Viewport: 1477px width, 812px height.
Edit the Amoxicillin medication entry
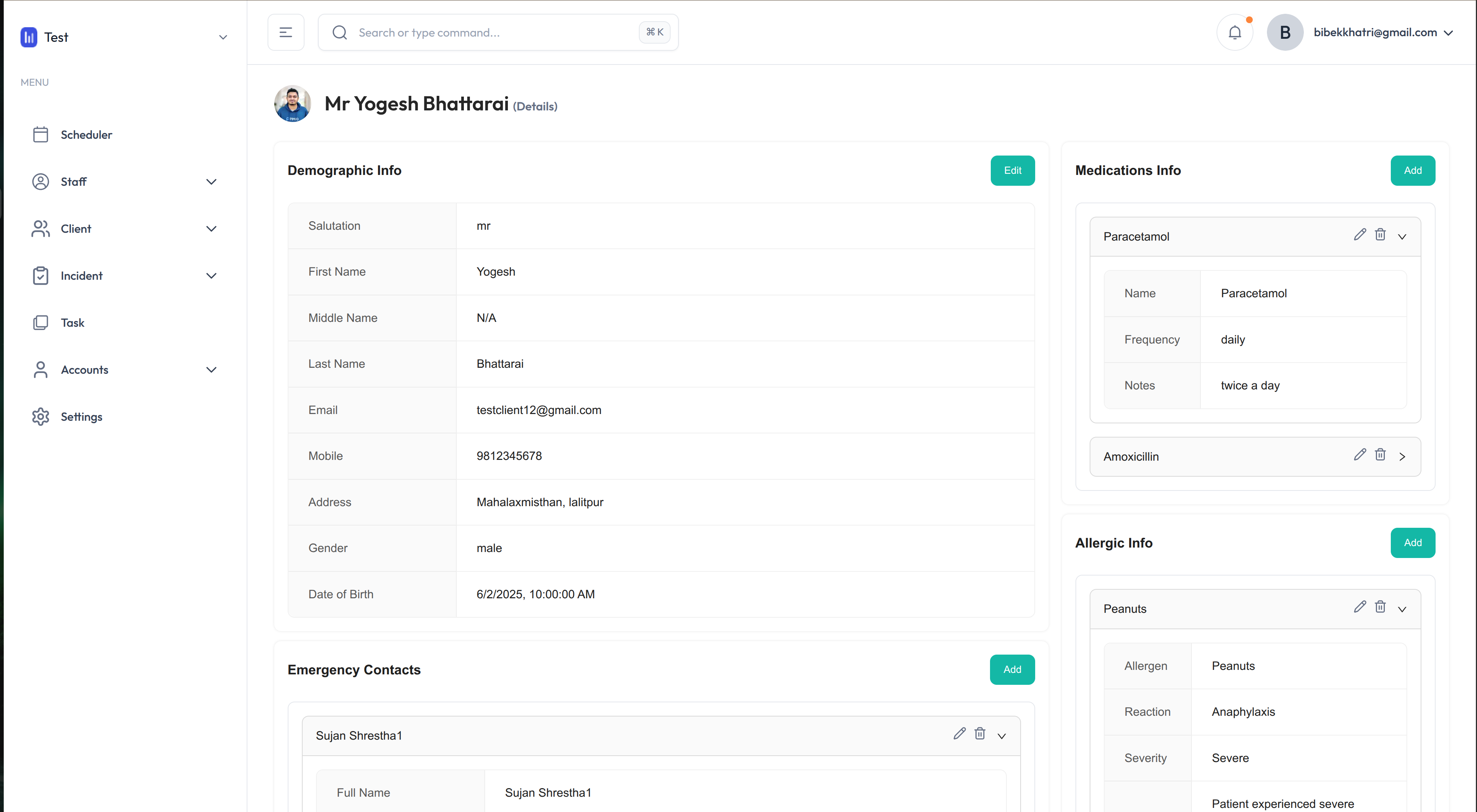pyautogui.click(x=1359, y=455)
